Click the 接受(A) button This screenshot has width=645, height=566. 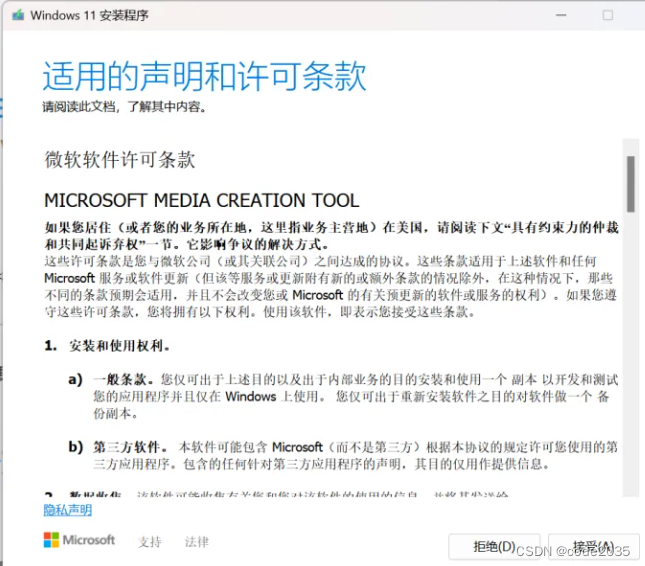coord(594,547)
